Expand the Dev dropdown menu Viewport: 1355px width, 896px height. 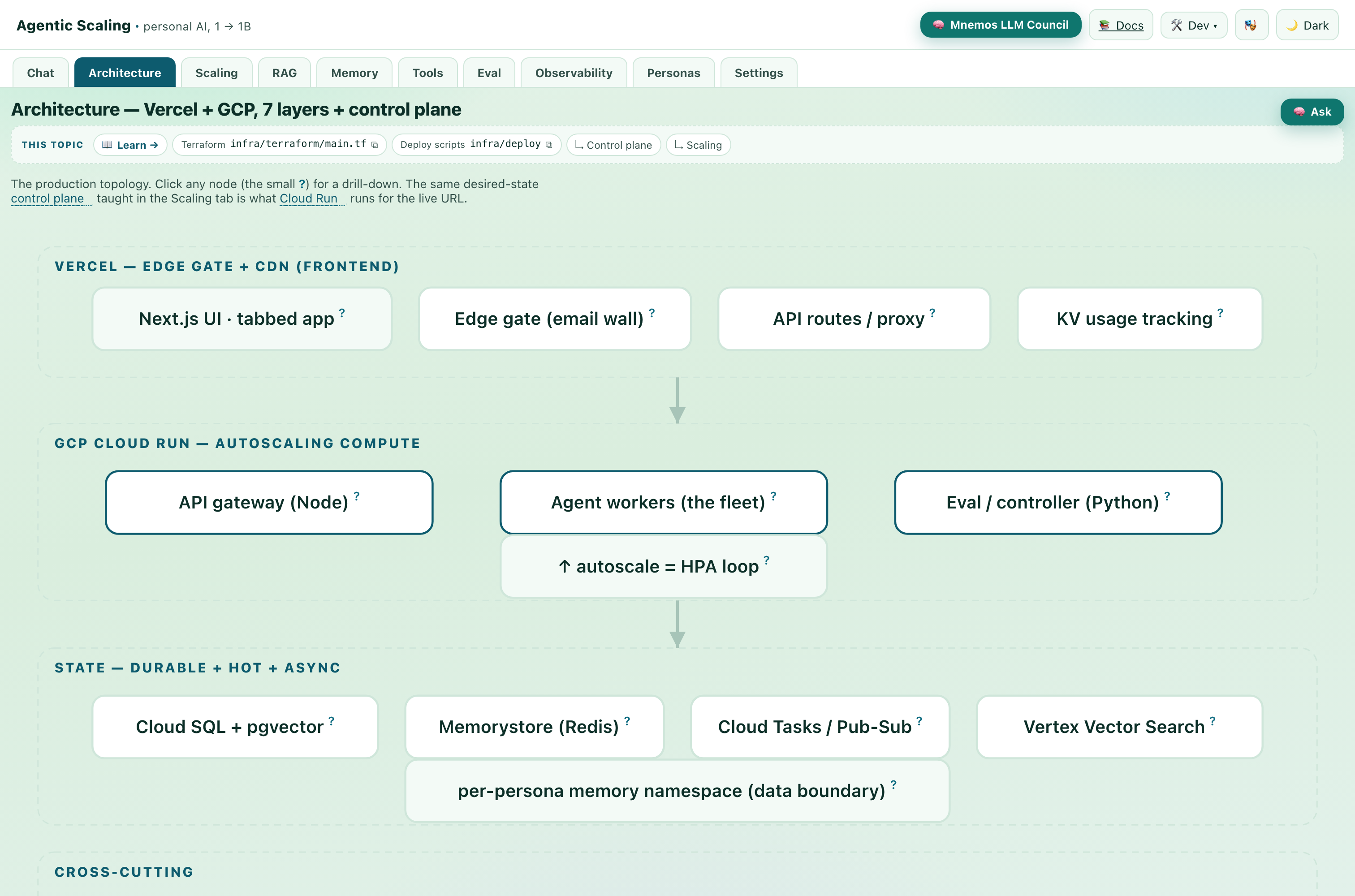(x=1194, y=25)
